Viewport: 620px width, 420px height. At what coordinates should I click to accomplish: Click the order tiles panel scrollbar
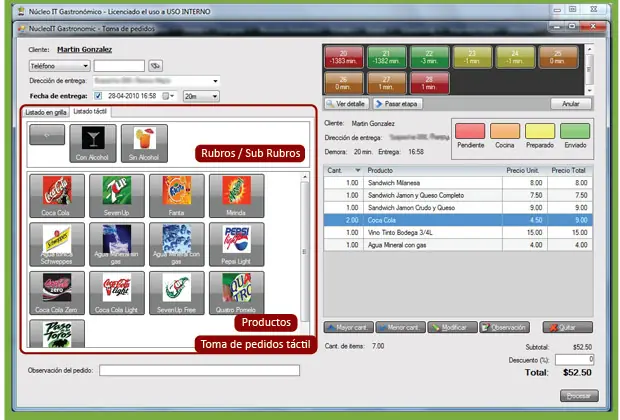(589, 70)
